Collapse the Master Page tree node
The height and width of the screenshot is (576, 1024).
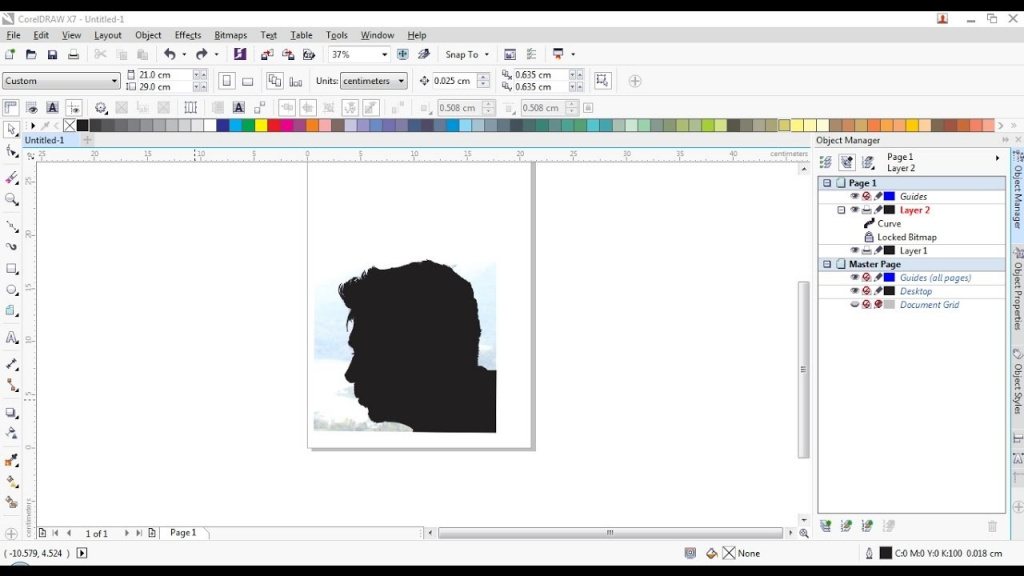tap(827, 264)
